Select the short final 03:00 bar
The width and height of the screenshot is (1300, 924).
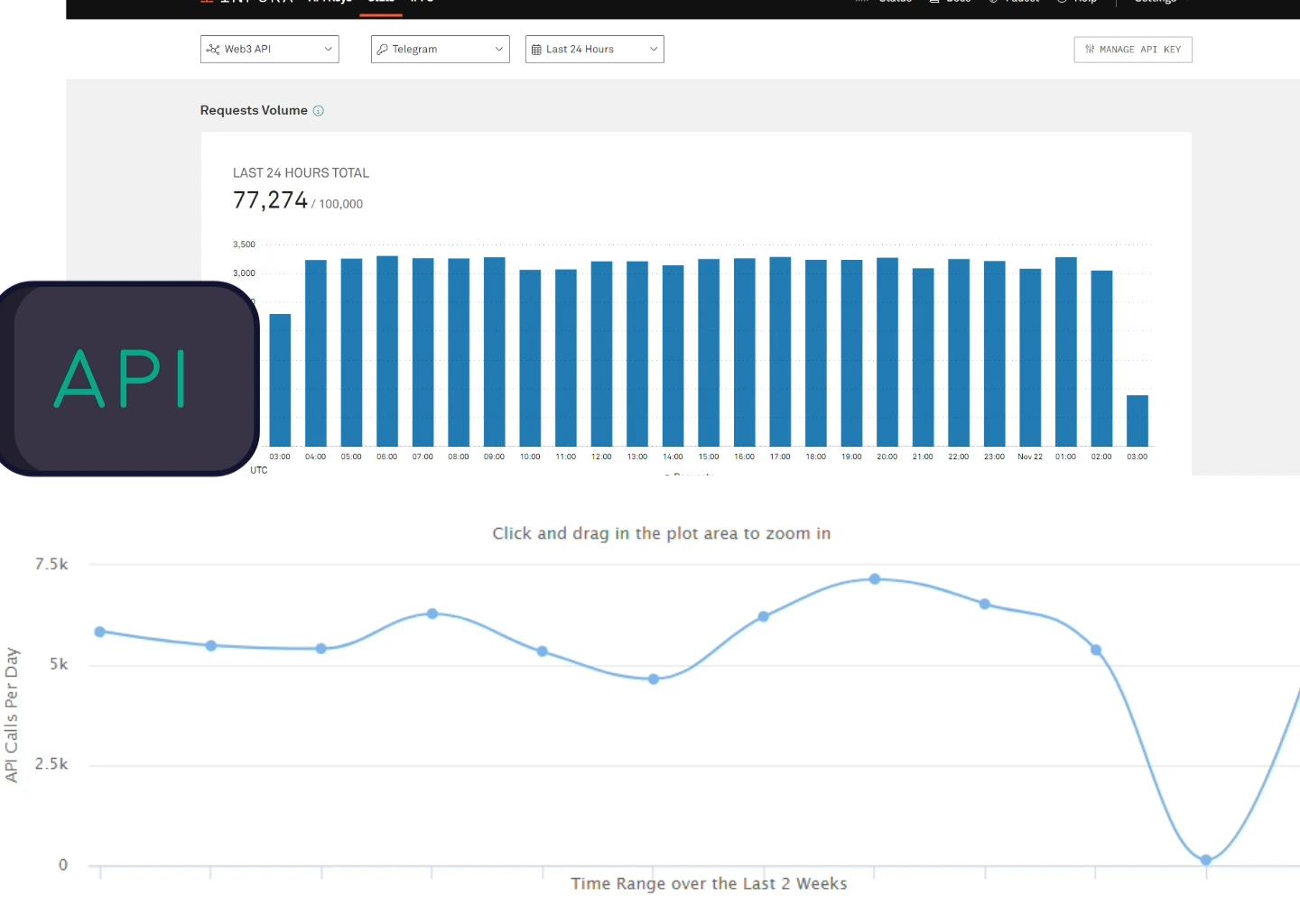point(1137,420)
